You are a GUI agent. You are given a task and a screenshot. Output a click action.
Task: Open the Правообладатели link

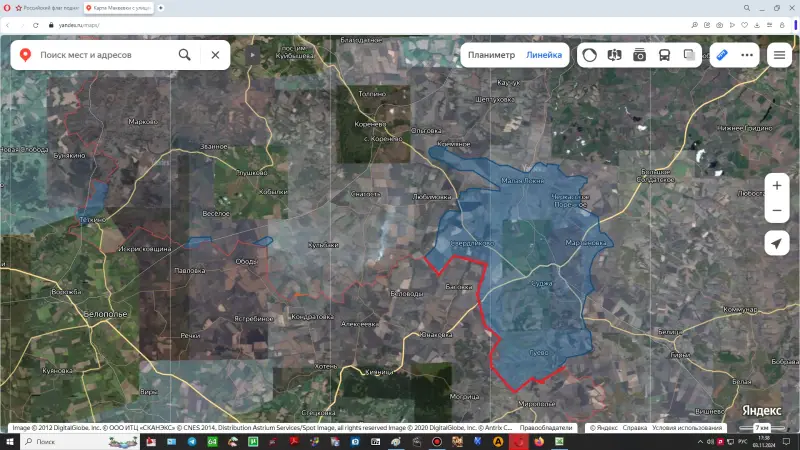click(x=546, y=428)
